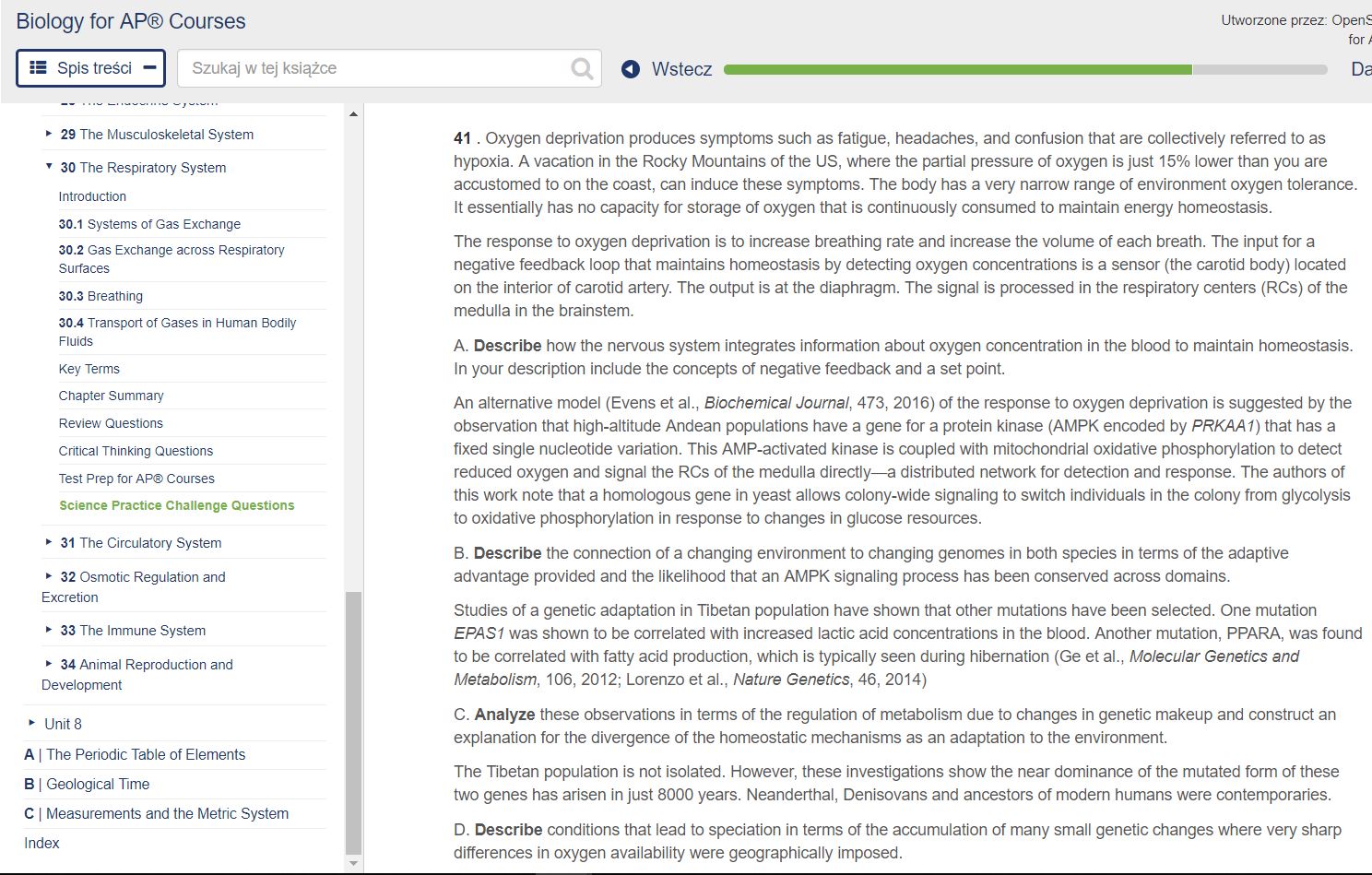Click the reading progress bar
1372x875 pixels.
tap(1025, 69)
